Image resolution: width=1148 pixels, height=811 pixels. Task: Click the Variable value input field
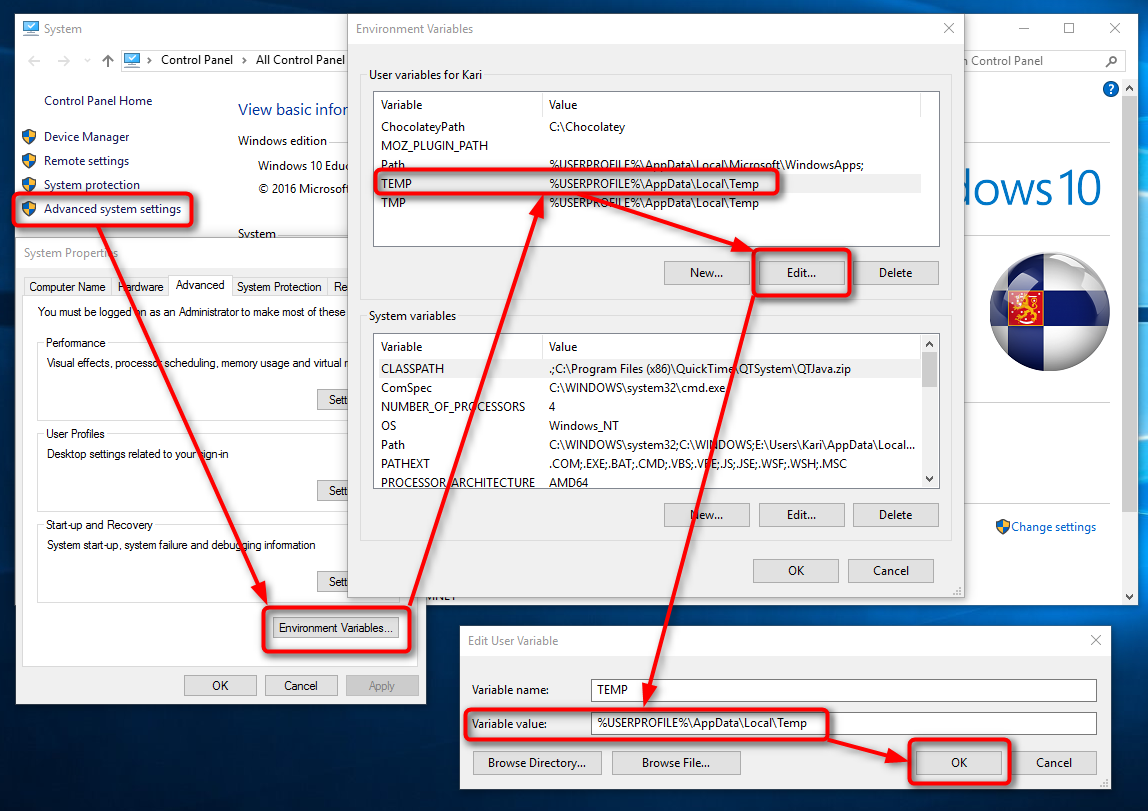(843, 723)
